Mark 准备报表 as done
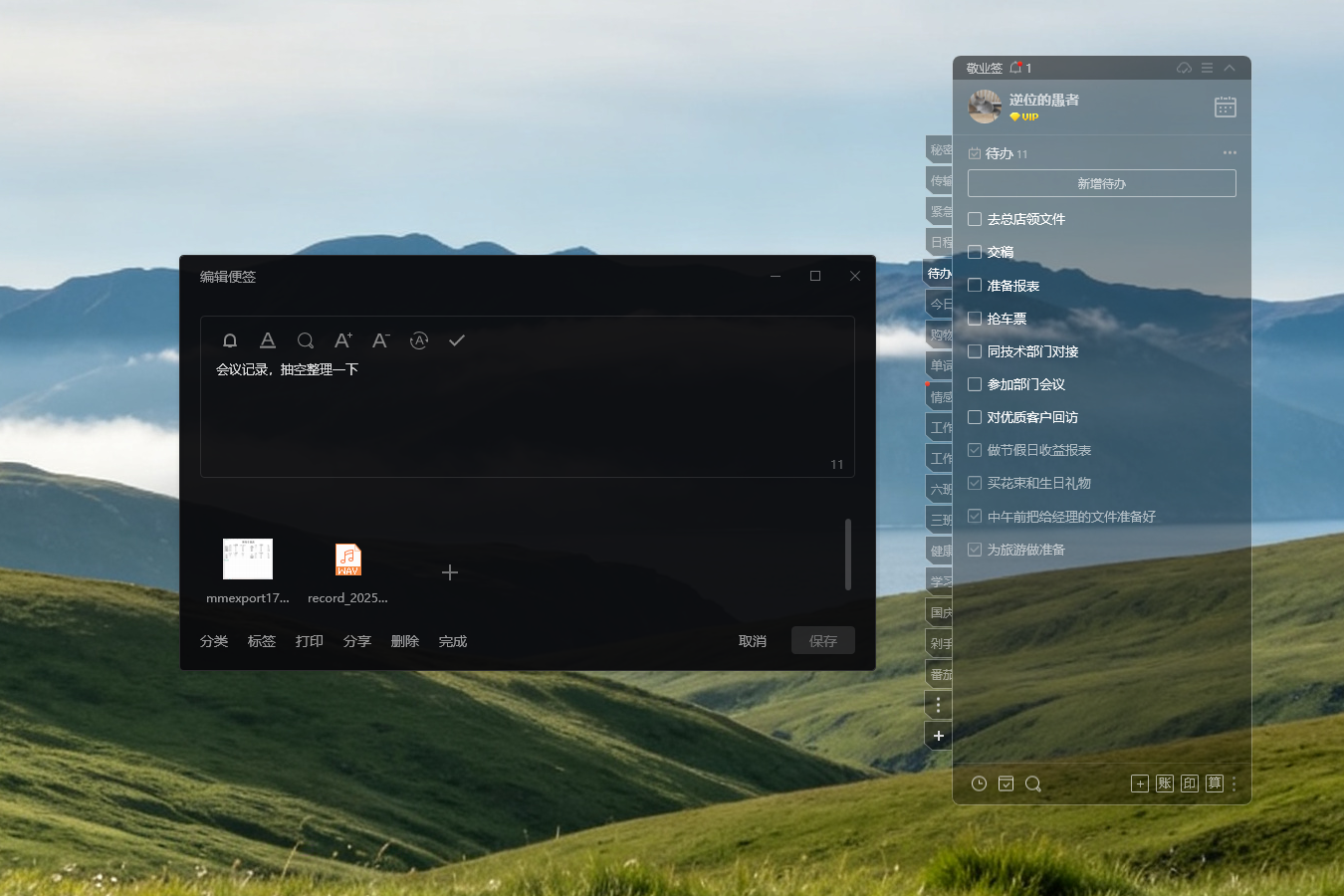Image resolution: width=1344 pixels, height=896 pixels. [975, 285]
